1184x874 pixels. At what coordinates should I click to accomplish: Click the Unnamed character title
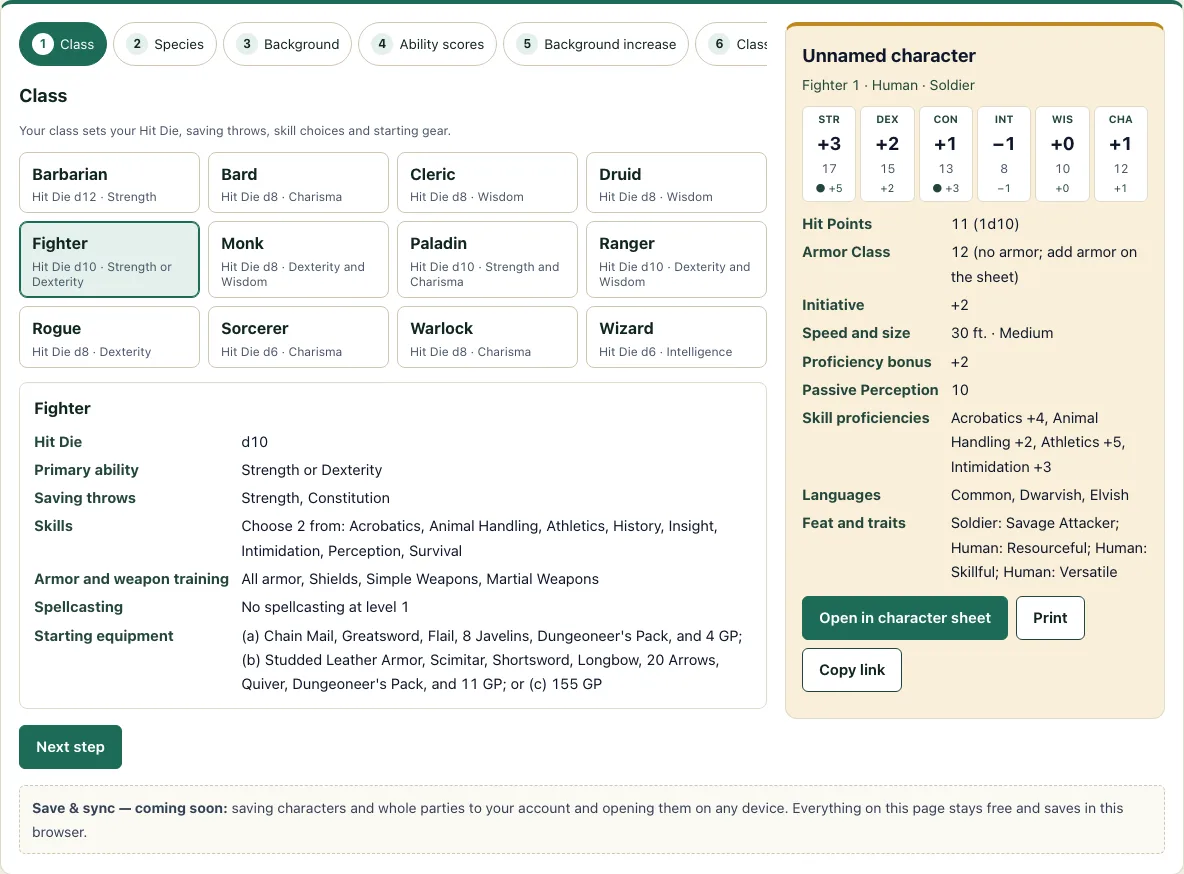889,56
